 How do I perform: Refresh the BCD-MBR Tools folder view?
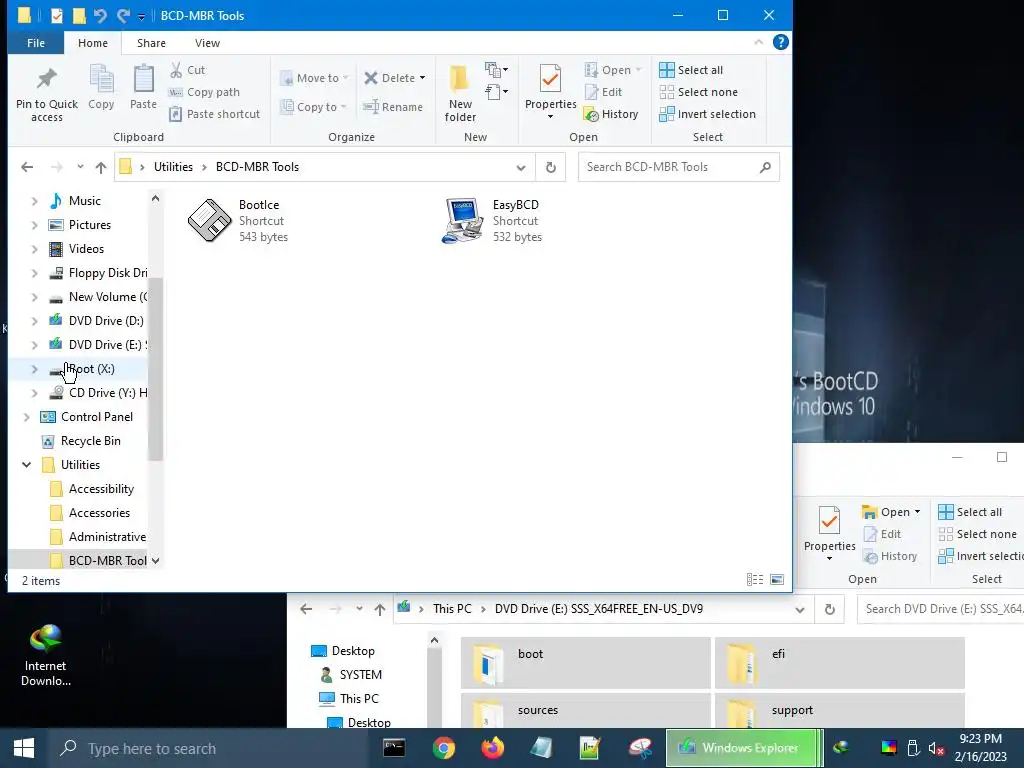pos(551,167)
